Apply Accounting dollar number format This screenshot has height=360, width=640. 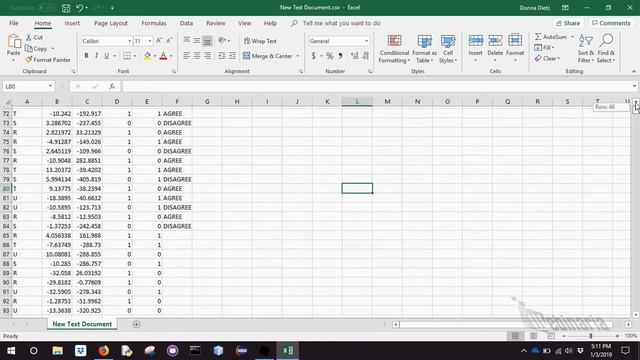(313, 56)
